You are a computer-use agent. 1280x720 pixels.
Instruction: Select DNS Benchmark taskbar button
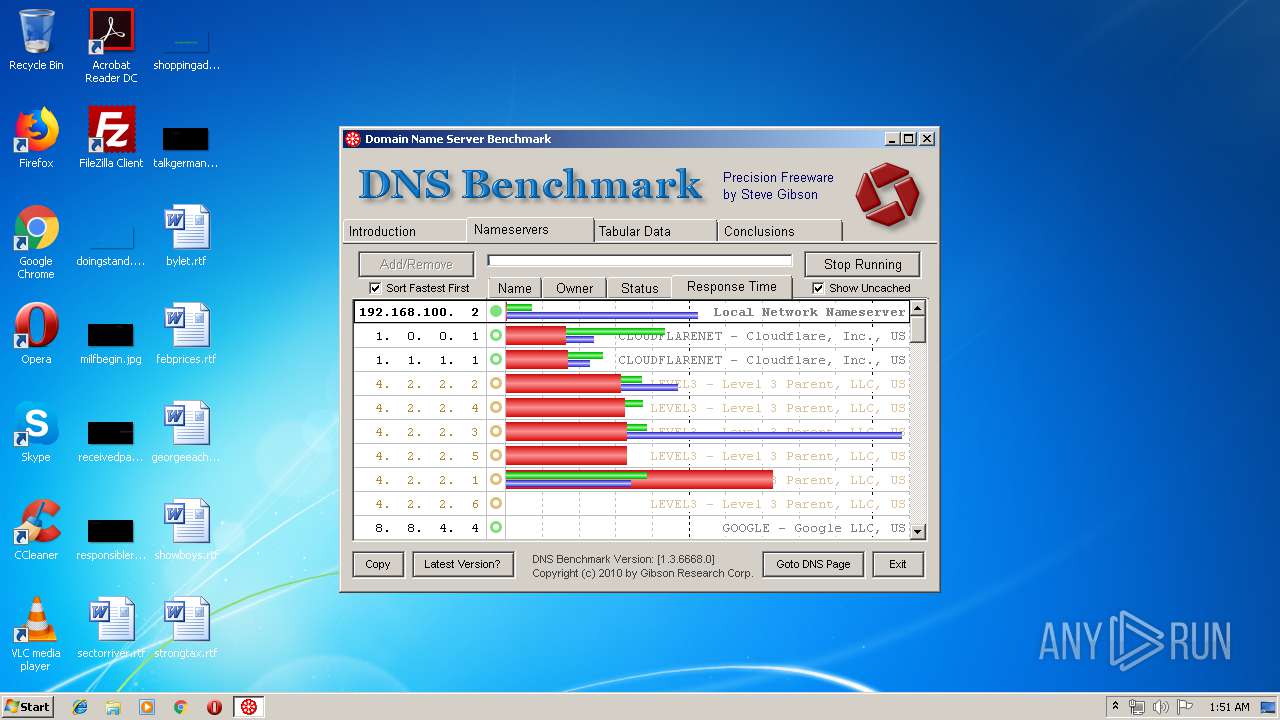(249, 707)
